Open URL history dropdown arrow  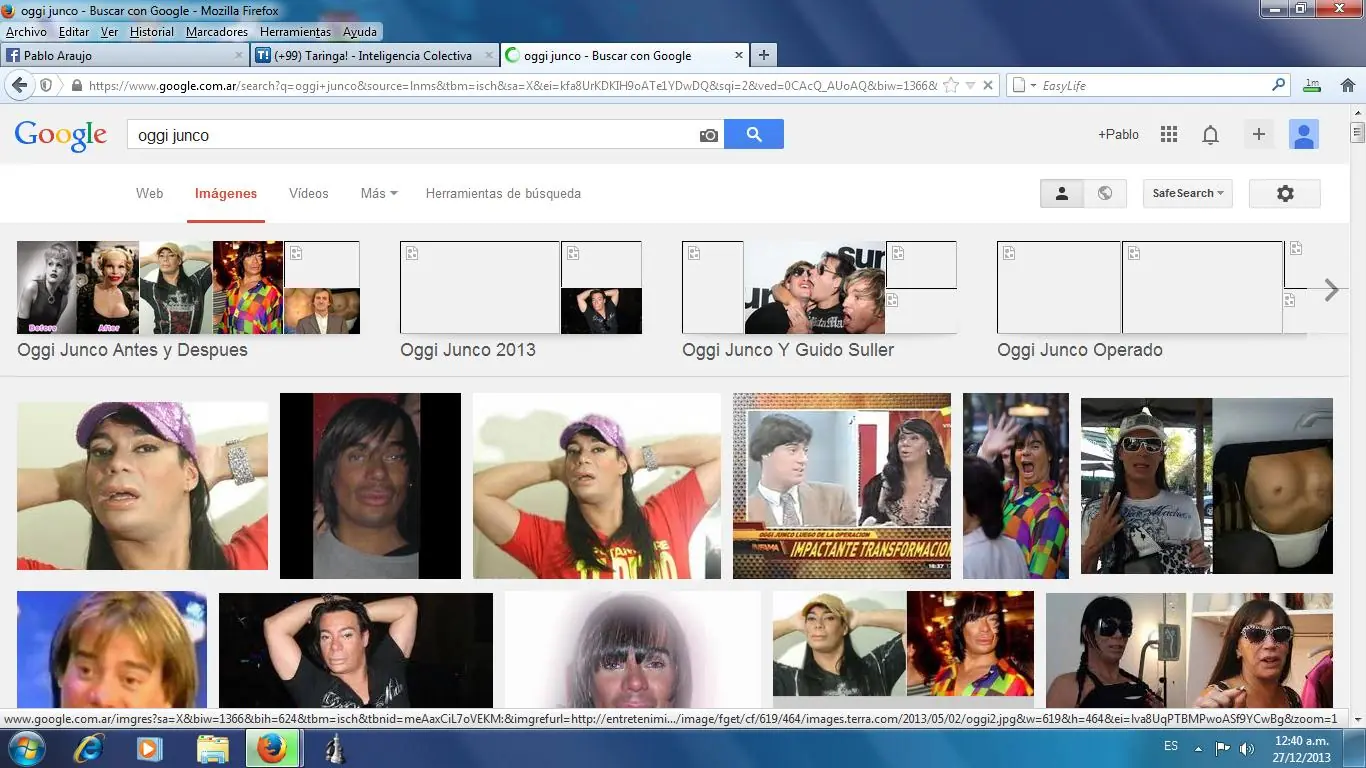coord(970,86)
